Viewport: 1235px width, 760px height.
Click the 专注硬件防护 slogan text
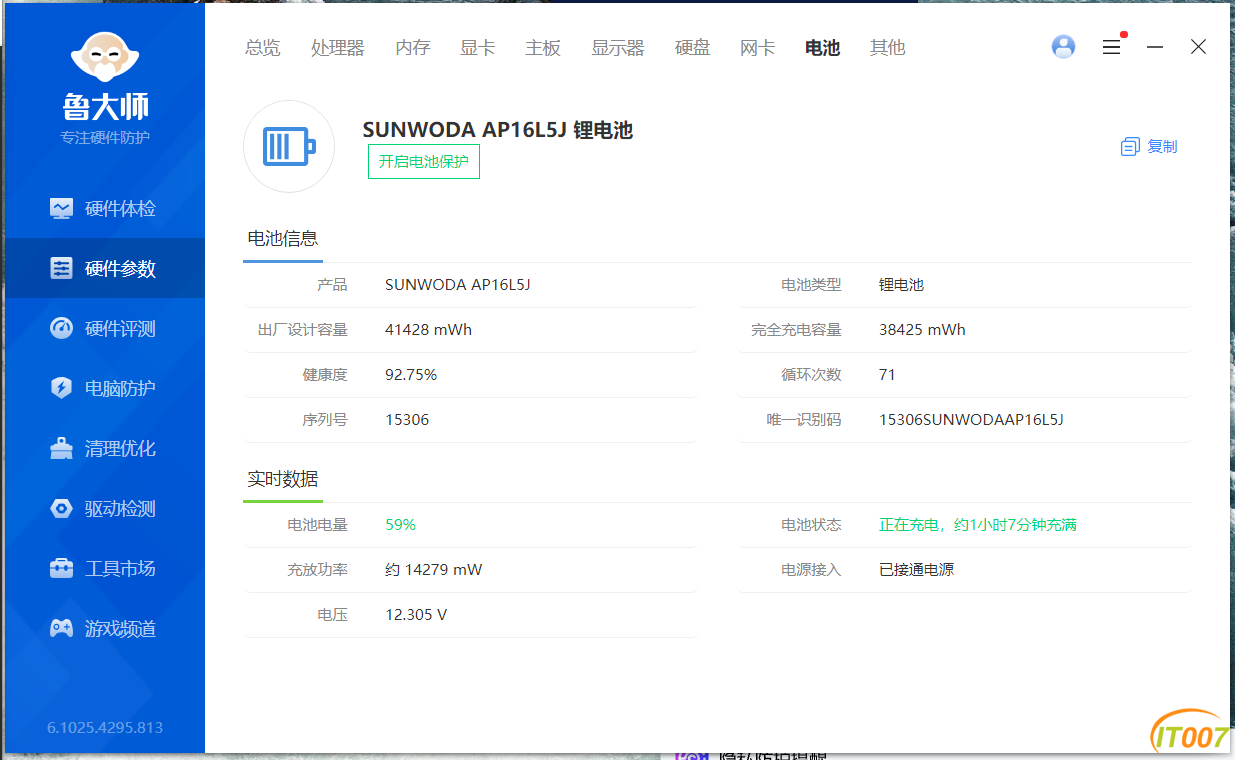pyautogui.click(x=105, y=138)
